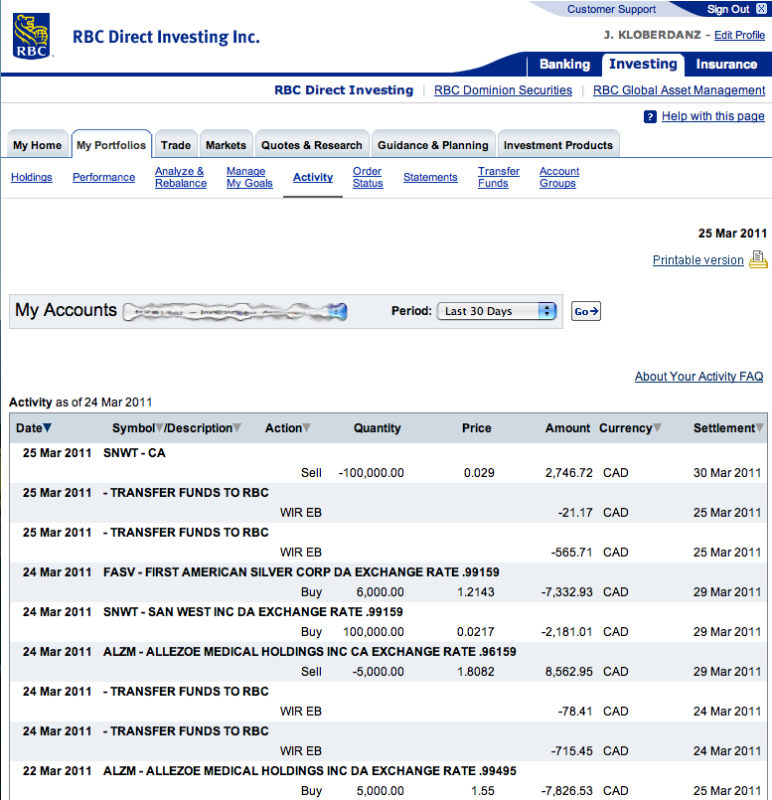Sort by Date using the arrow icon
This screenshot has width=772, height=800.
(x=47, y=428)
